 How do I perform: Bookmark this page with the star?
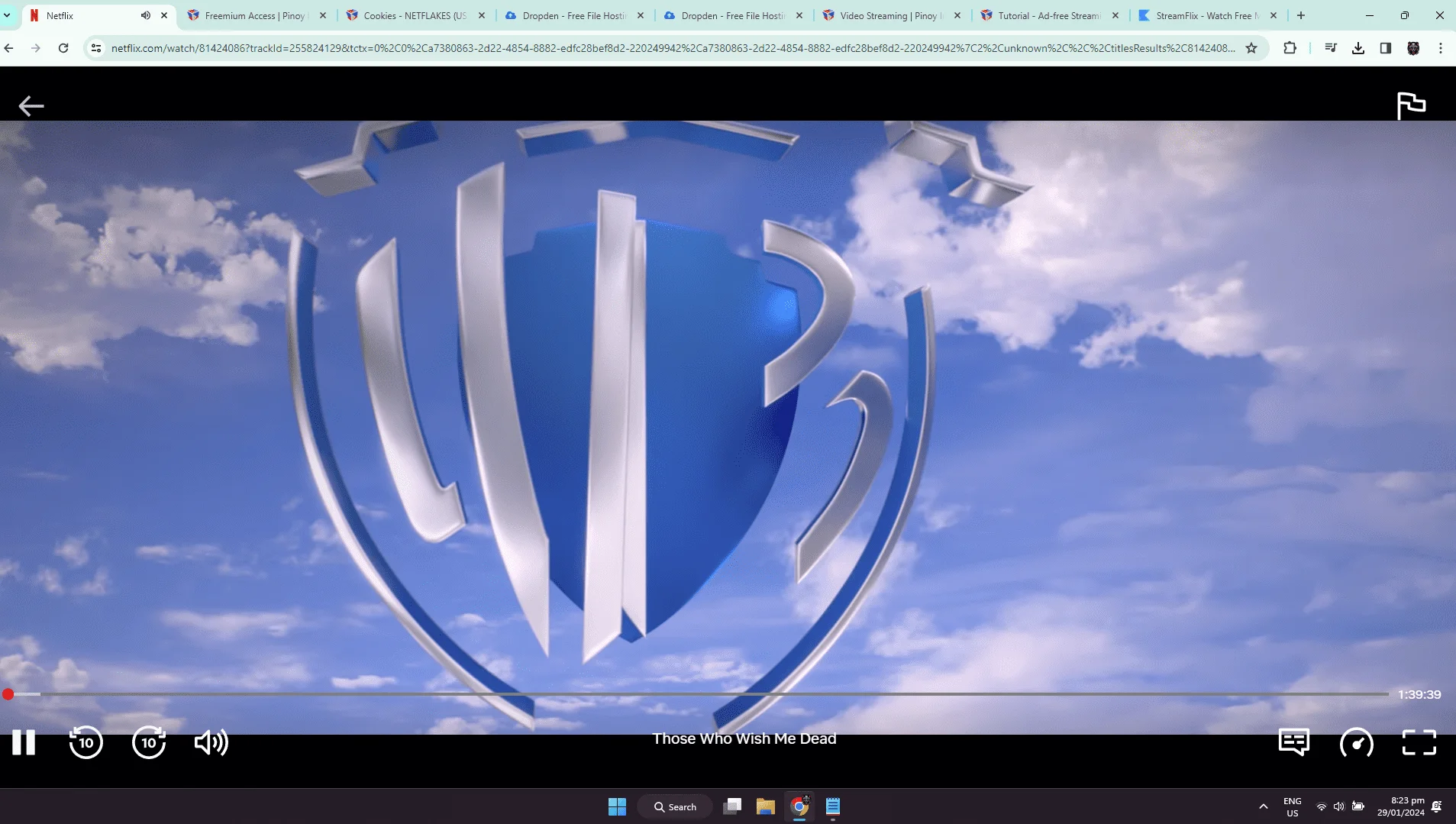tap(1251, 48)
